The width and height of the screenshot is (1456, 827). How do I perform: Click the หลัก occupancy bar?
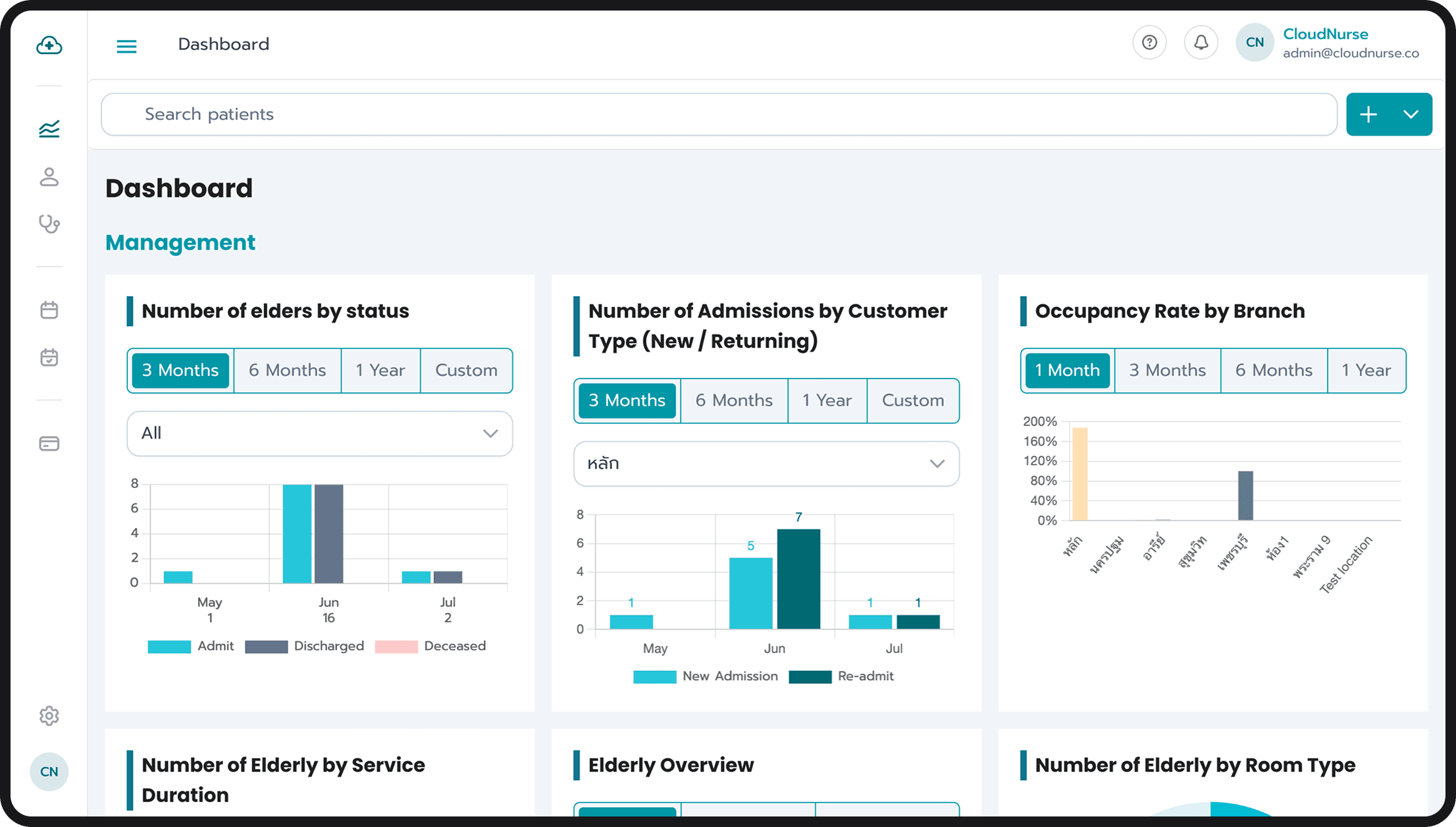click(1079, 474)
